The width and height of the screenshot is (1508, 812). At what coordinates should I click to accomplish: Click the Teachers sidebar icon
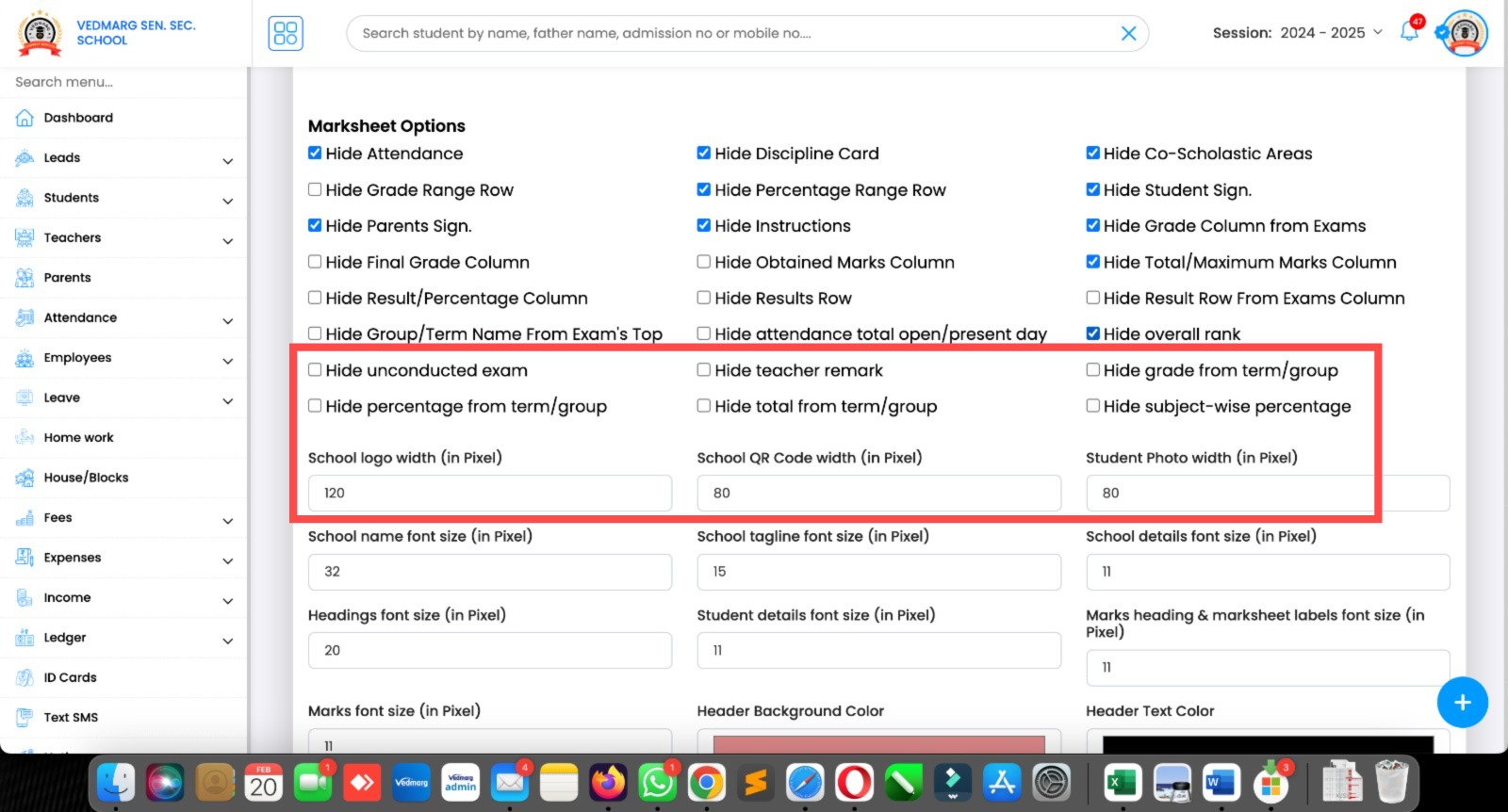pos(25,237)
